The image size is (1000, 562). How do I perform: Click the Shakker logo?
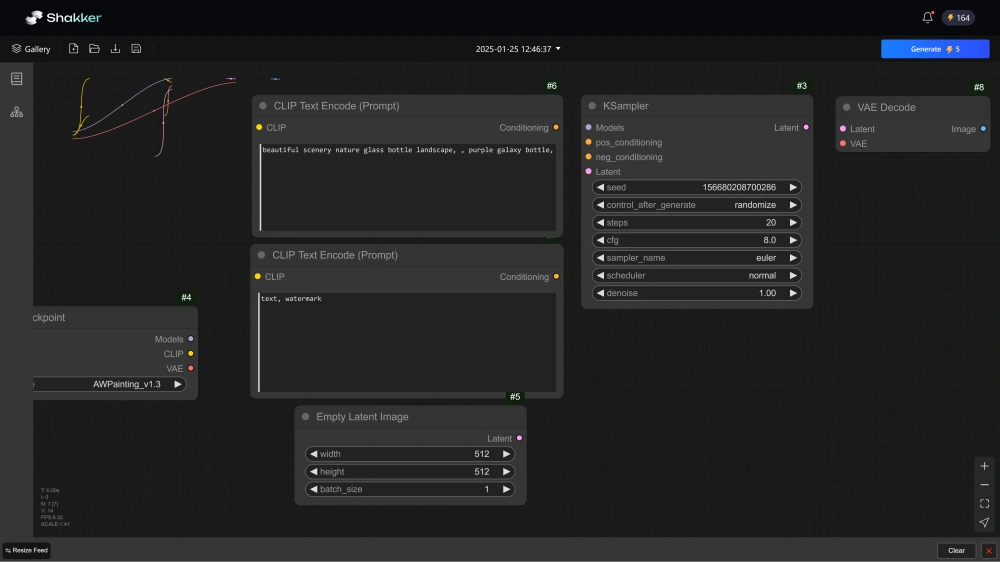[x=63, y=17]
